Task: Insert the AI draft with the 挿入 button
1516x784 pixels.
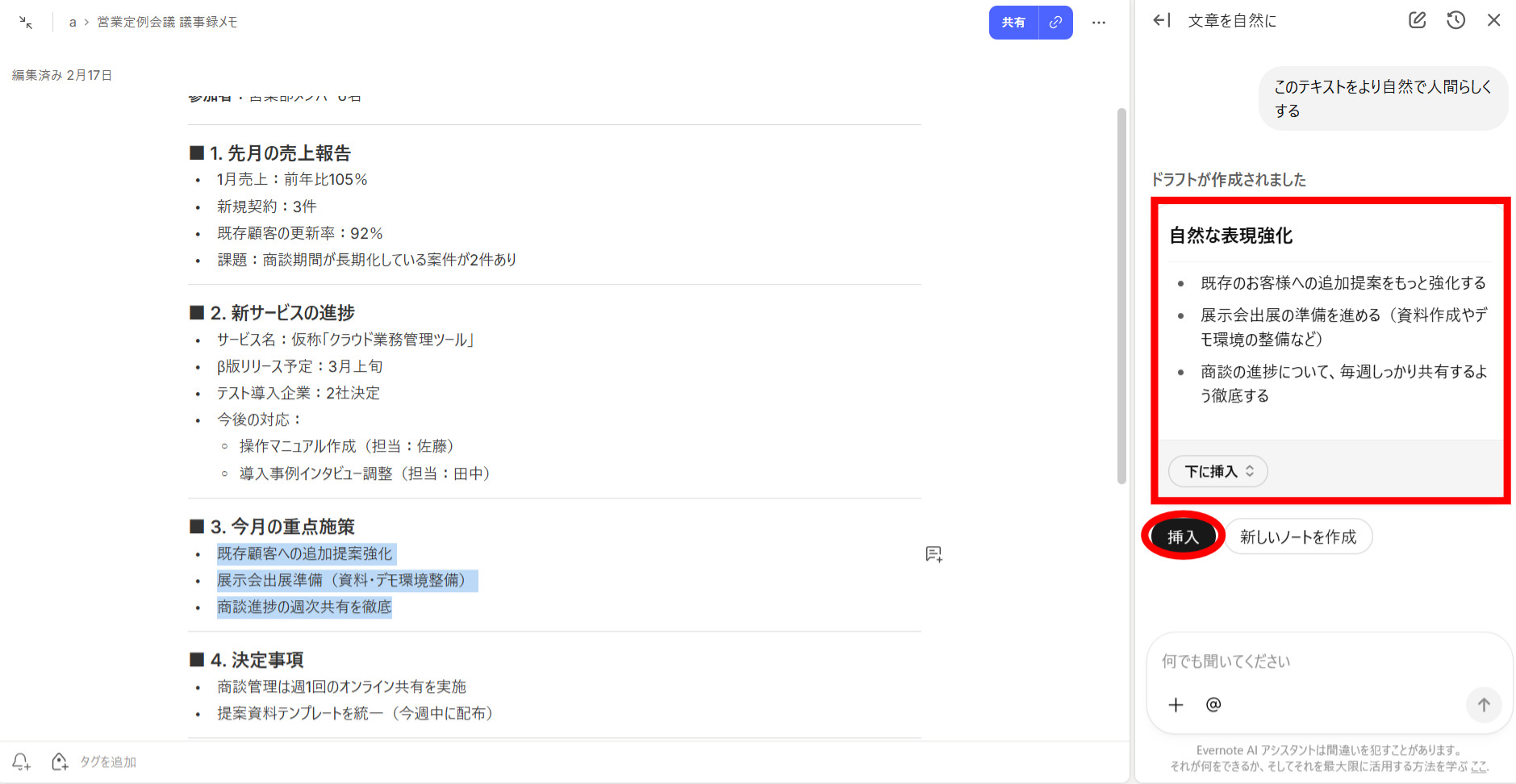Action: tap(1183, 535)
